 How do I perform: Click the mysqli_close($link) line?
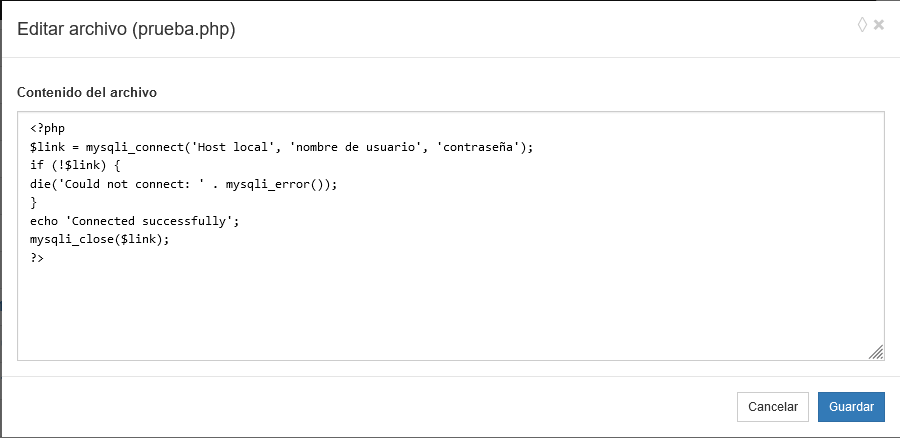pyautogui.click(x=100, y=240)
